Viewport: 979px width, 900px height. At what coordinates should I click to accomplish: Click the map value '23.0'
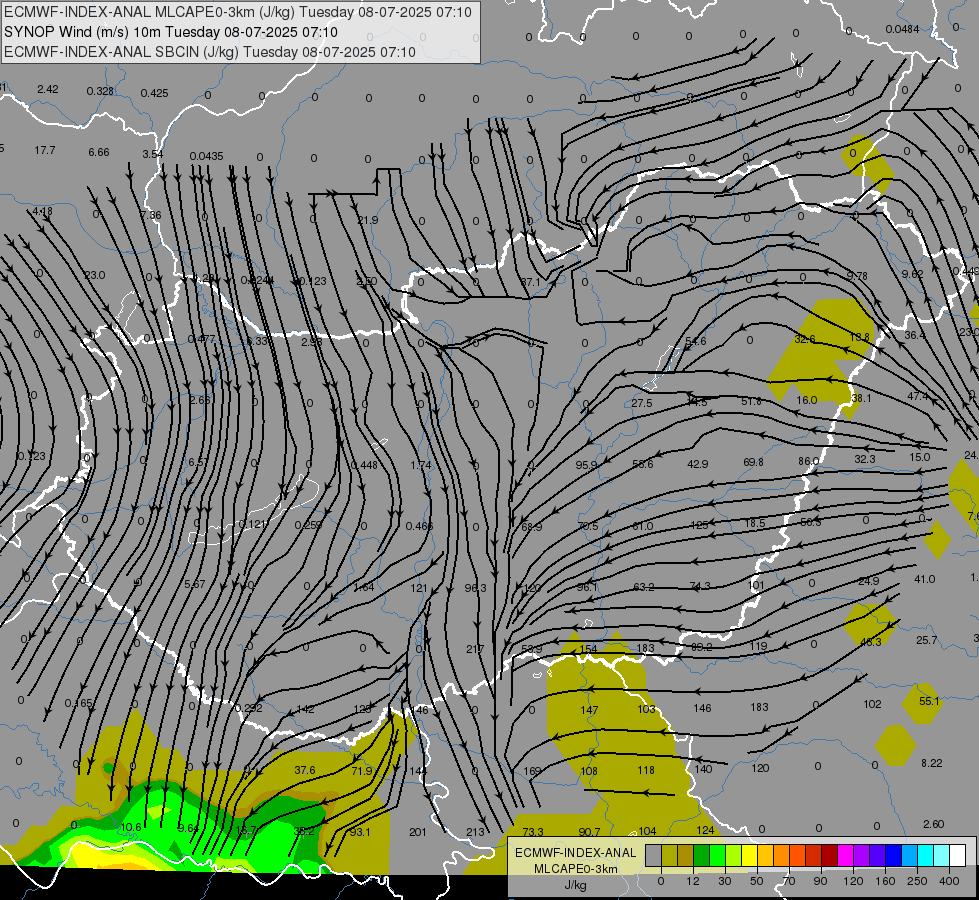[x=95, y=275]
